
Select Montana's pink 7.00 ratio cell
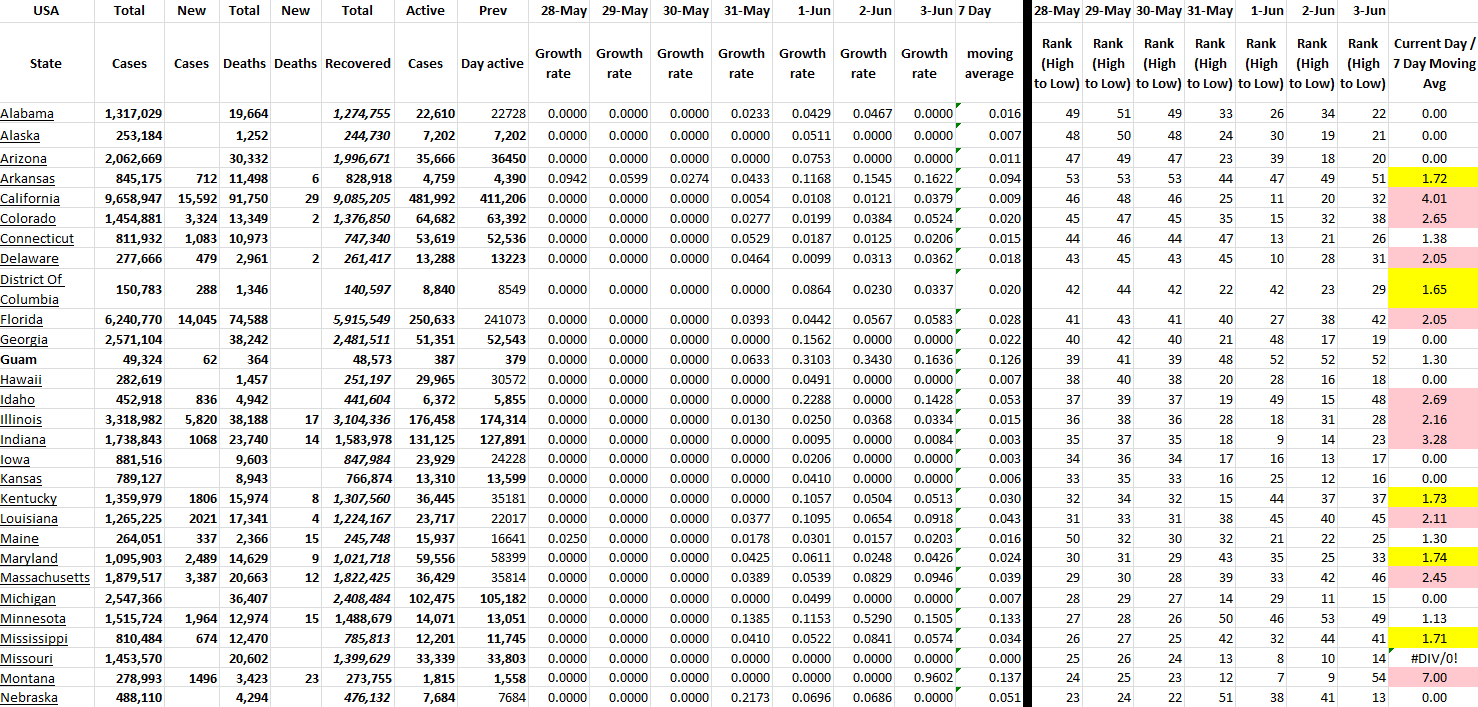(1433, 678)
